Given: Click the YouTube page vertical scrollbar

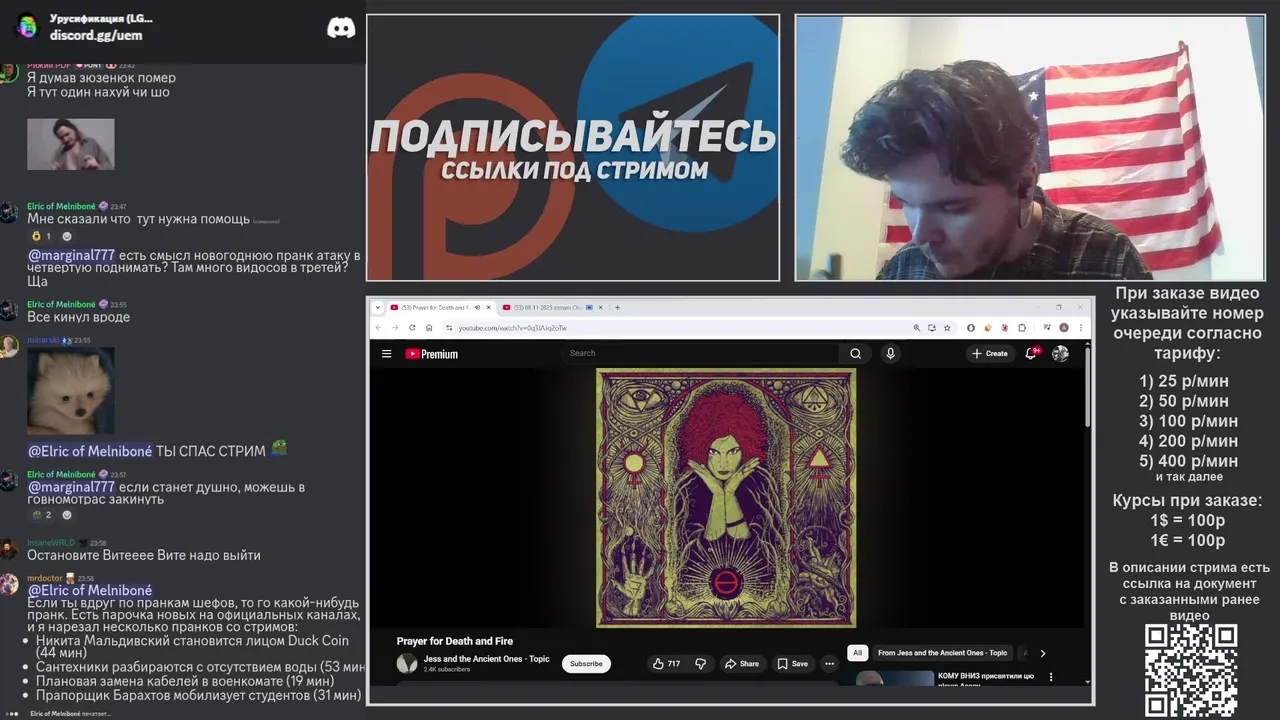Looking at the screenshot, I should (1088, 385).
